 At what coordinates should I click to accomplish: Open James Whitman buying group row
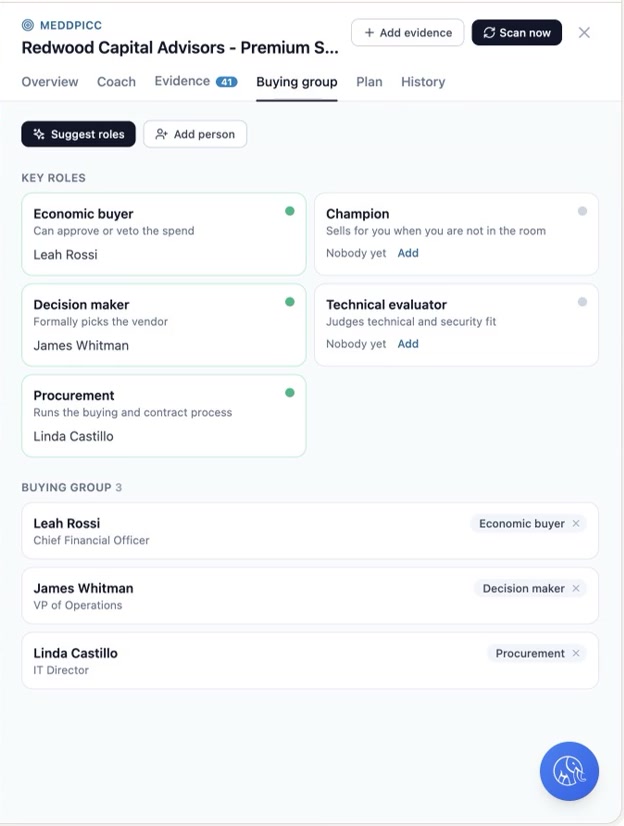(310, 596)
